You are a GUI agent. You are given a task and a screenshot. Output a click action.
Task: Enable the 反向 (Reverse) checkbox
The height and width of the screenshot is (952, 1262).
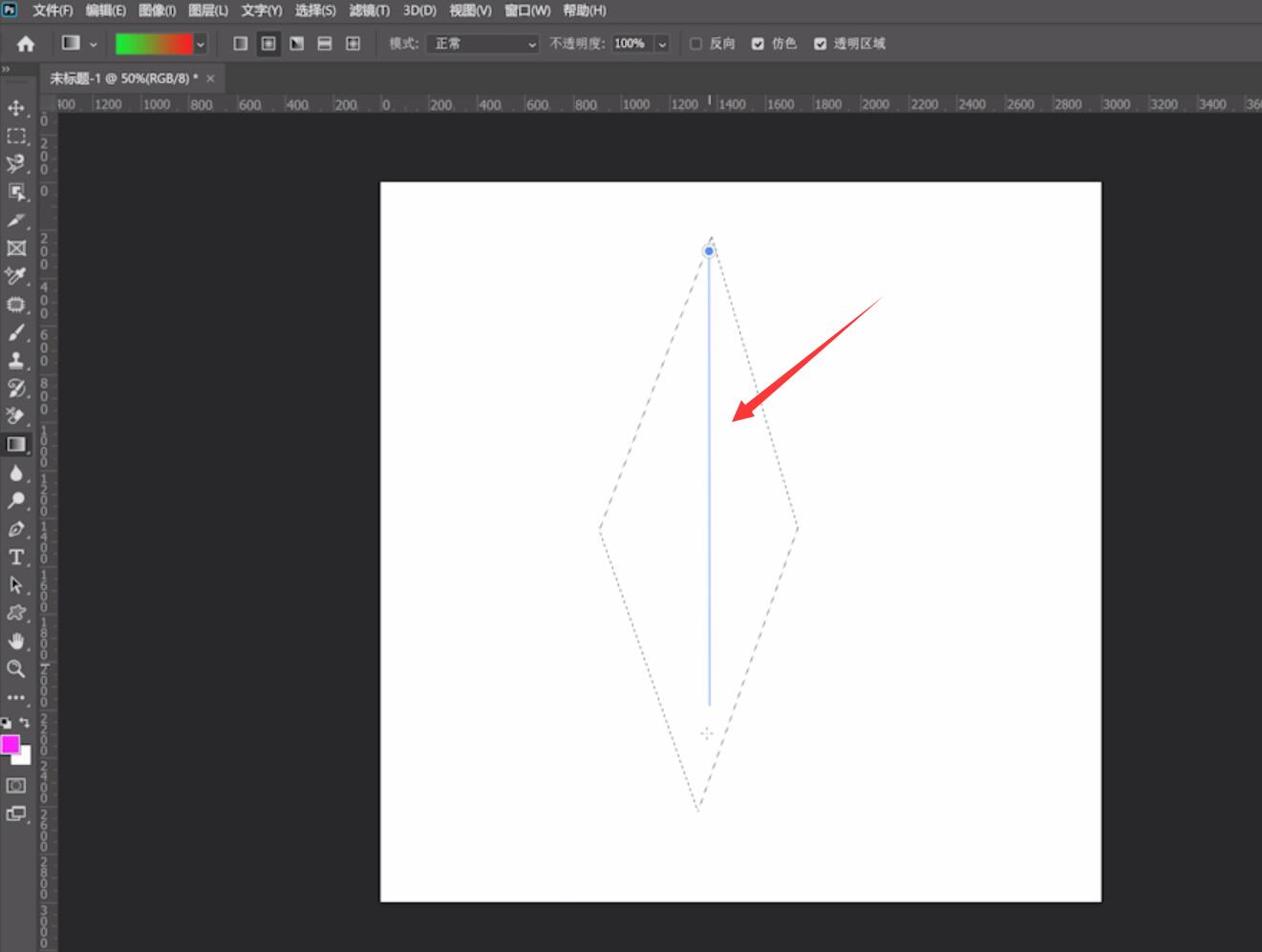click(695, 44)
